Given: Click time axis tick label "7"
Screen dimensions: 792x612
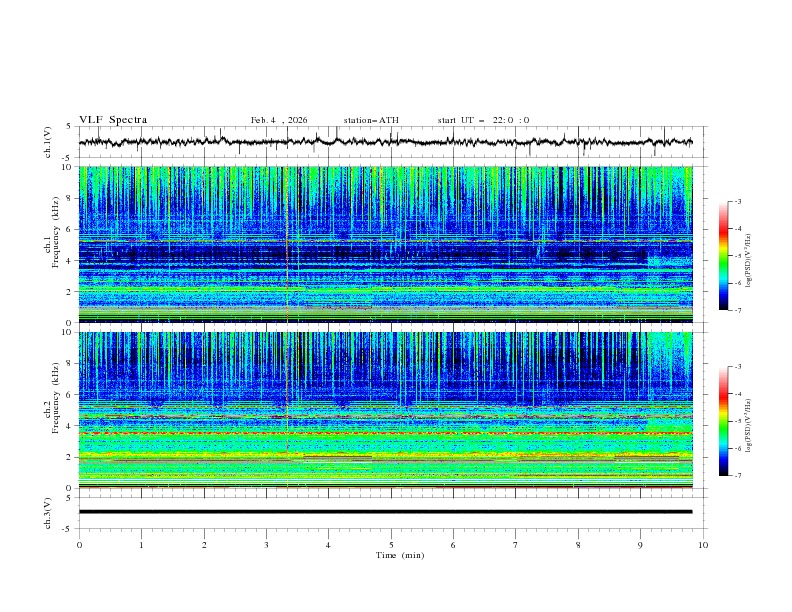Looking at the screenshot, I should pyautogui.click(x=516, y=545).
